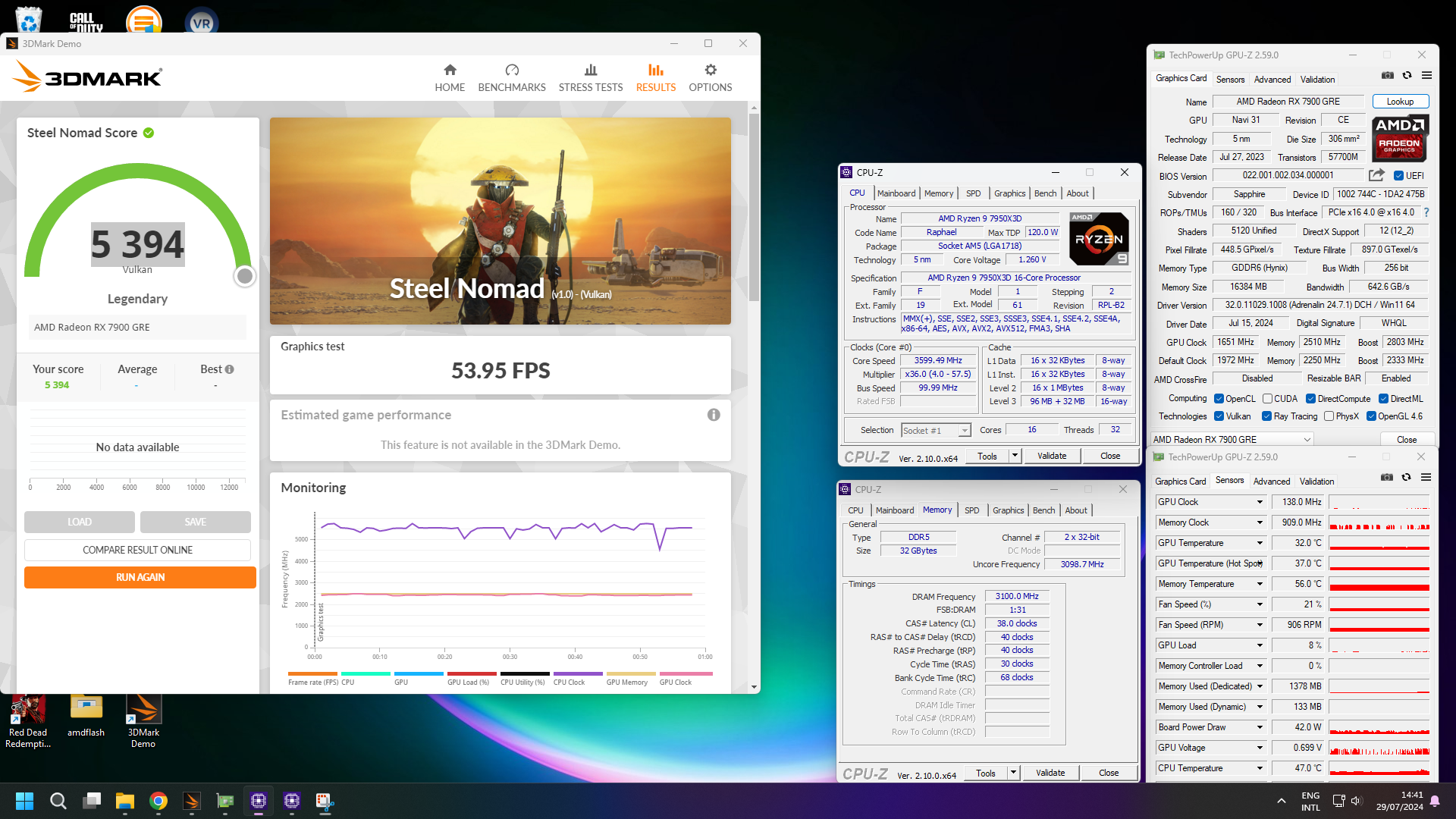
Task: Toggle the CUDA checkbox in GPU-Z
Action: [x=1267, y=399]
